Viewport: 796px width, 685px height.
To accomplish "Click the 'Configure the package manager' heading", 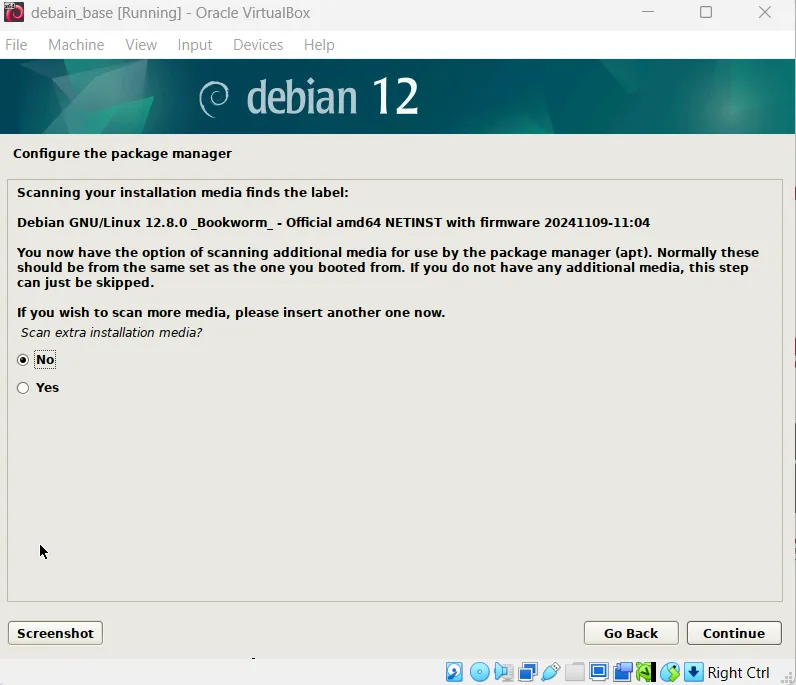I will pos(122,153).
